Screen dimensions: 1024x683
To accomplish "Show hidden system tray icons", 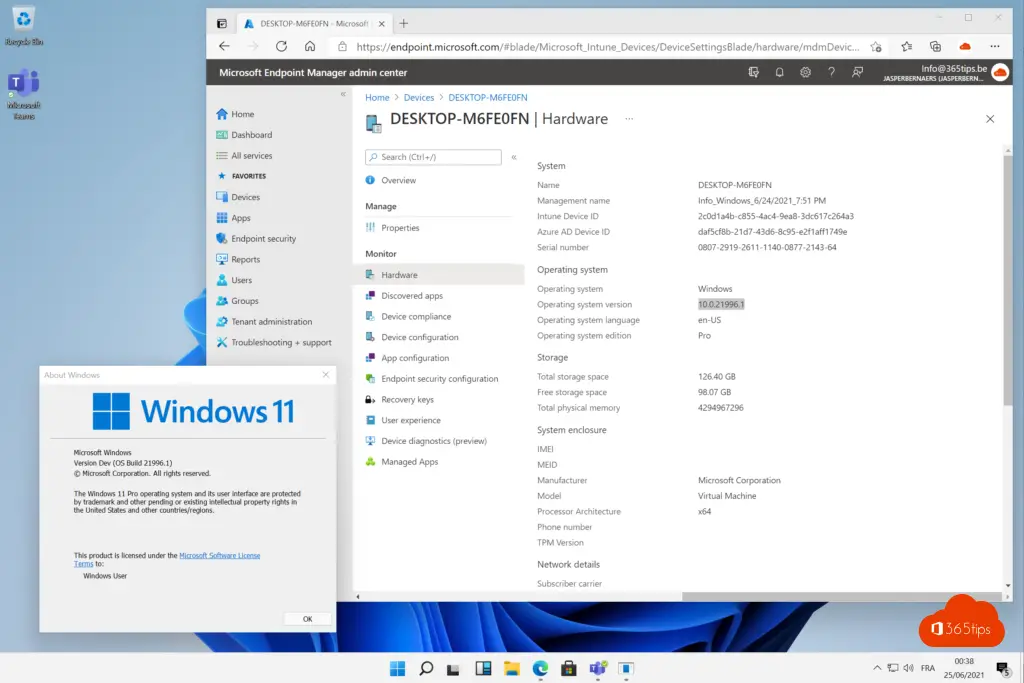I will click(877, 668).
